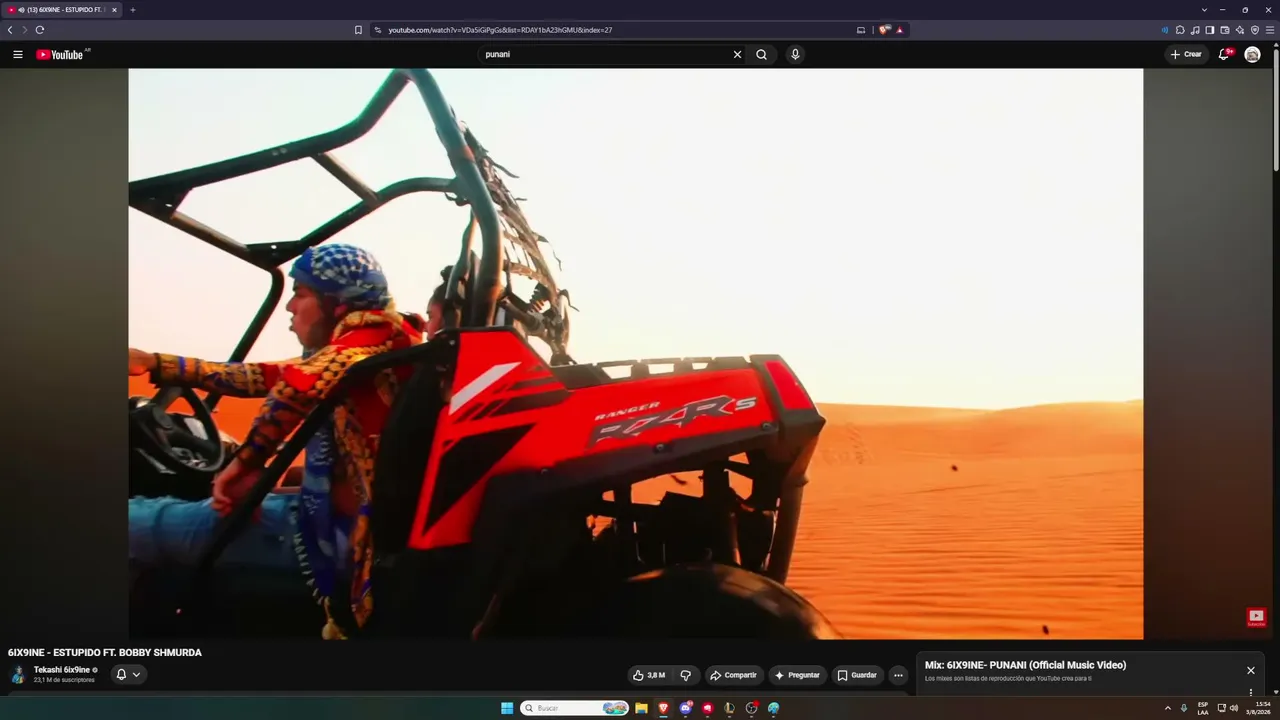1280x720 pixels.
Task: Open the Leo AI sparkle icon
Action: [1240, 30]
